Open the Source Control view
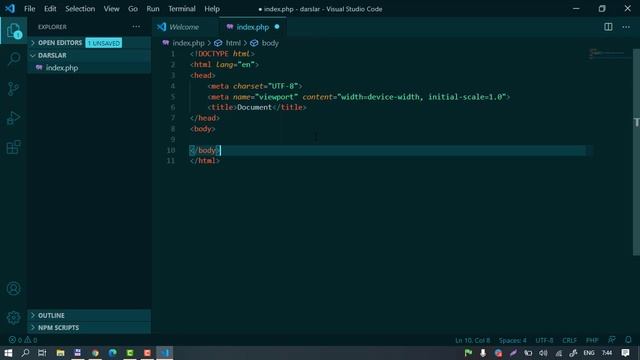640x360 pixels. 13,89
